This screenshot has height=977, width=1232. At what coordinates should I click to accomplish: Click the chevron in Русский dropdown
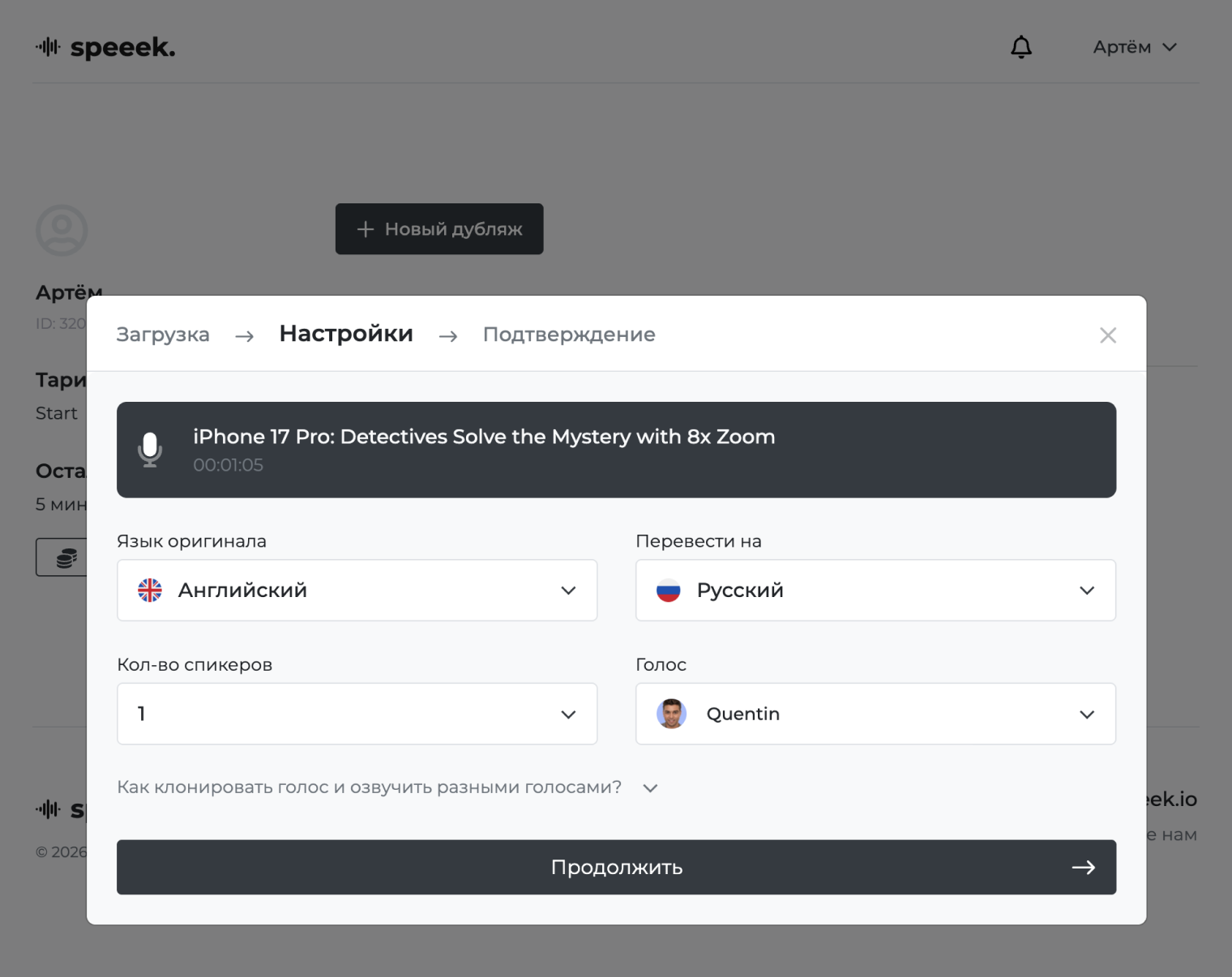coord(1087,591)
